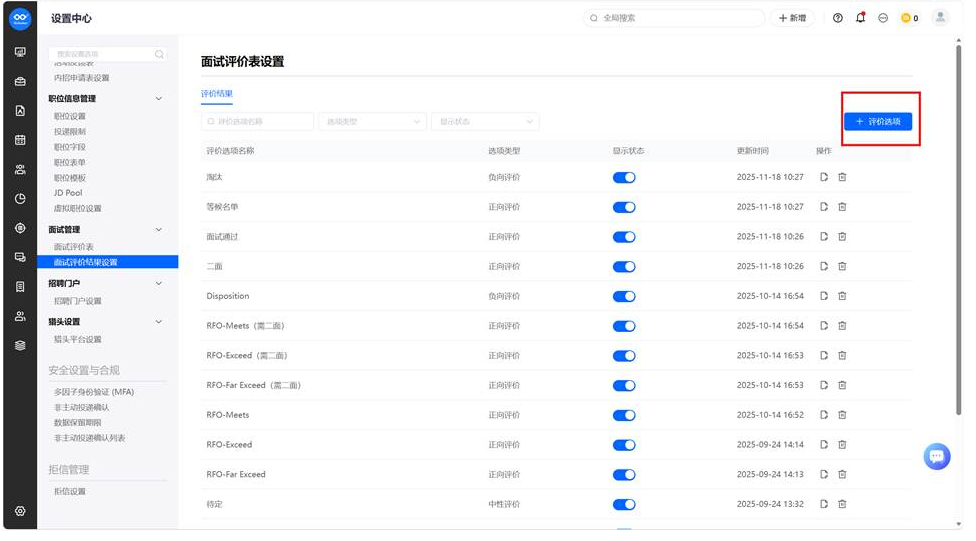976x541 pixels.
Task: Collapse the 面试管理 section
Action: [x=158, y=230]
